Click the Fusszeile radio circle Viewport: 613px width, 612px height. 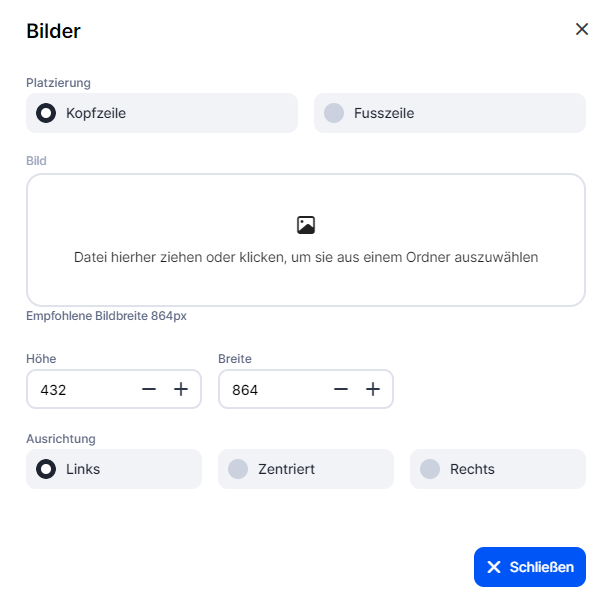pos(334,113)
